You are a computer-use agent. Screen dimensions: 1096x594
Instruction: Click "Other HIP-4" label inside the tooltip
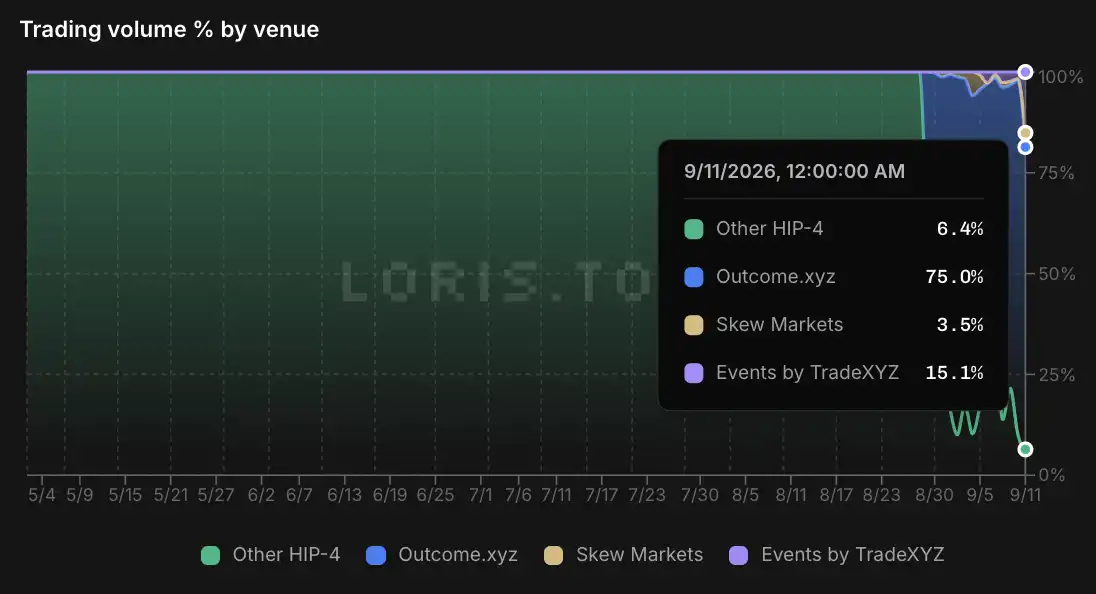tap(770, 229)
